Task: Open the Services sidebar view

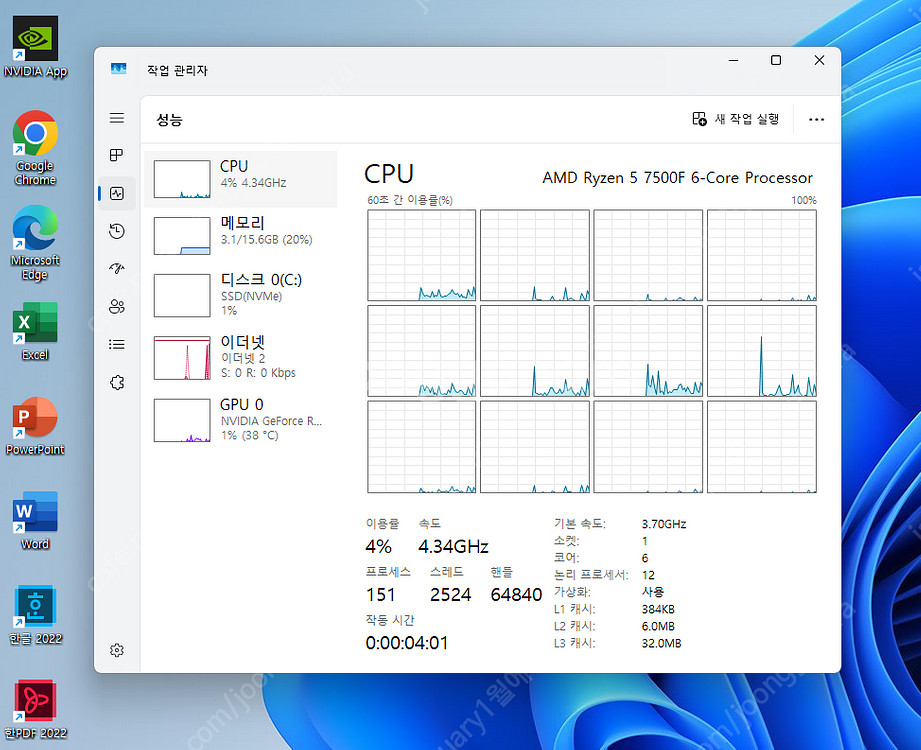Action: pos(116,382)
